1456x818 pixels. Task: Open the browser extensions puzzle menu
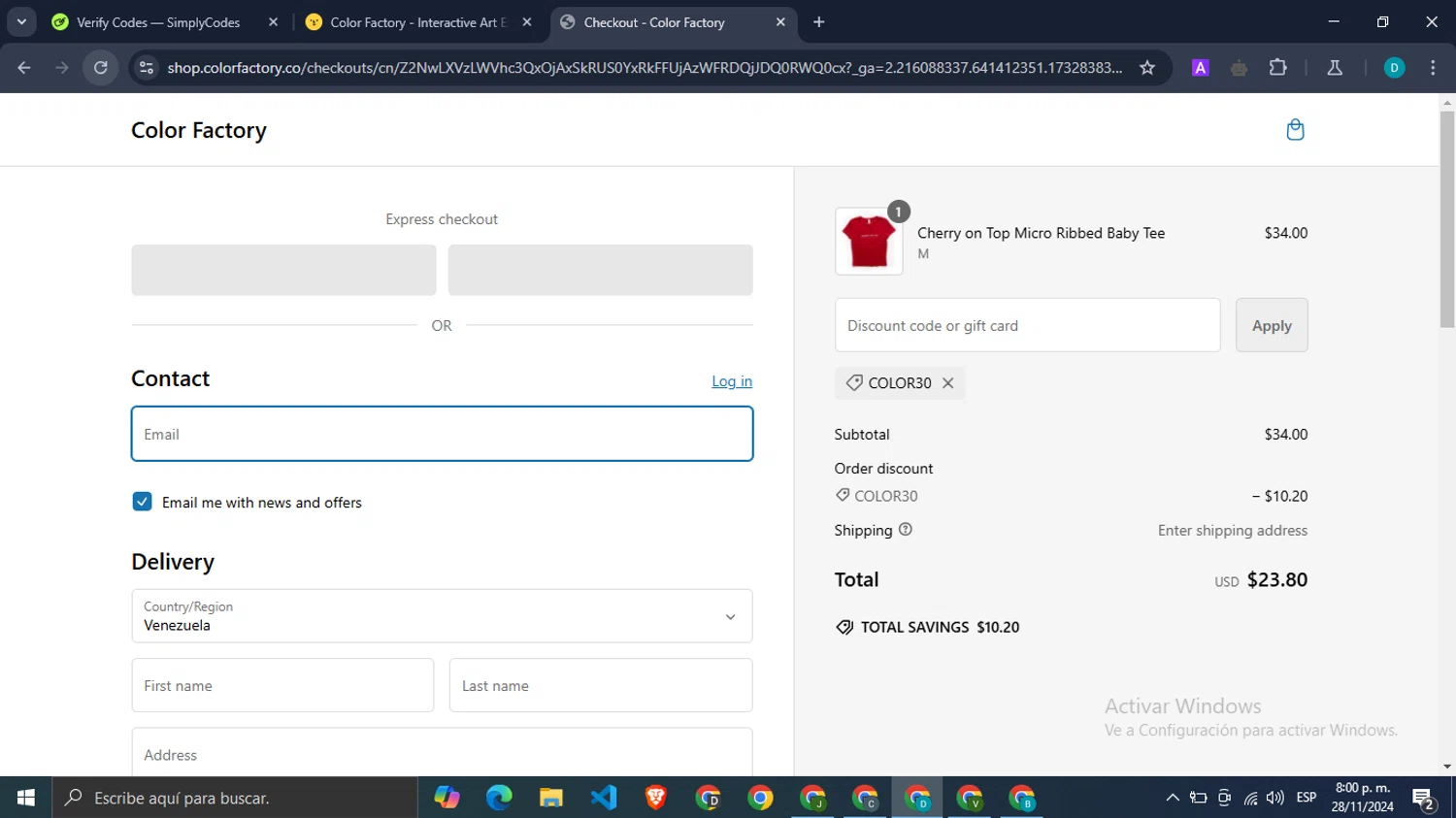(x=1278, y=68)
